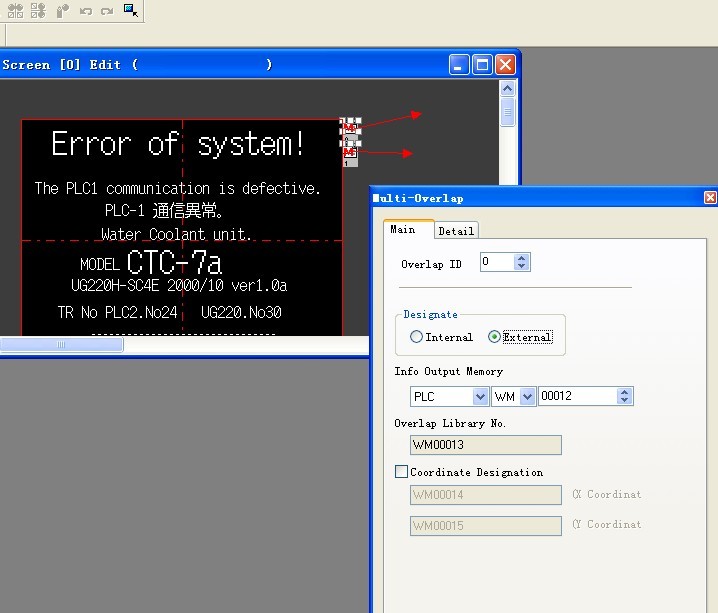The height and width of the screenshot is (613, 718).
Task: Increase the Overlap ID value
Action: pyautogui.click(x=521, y=258)
